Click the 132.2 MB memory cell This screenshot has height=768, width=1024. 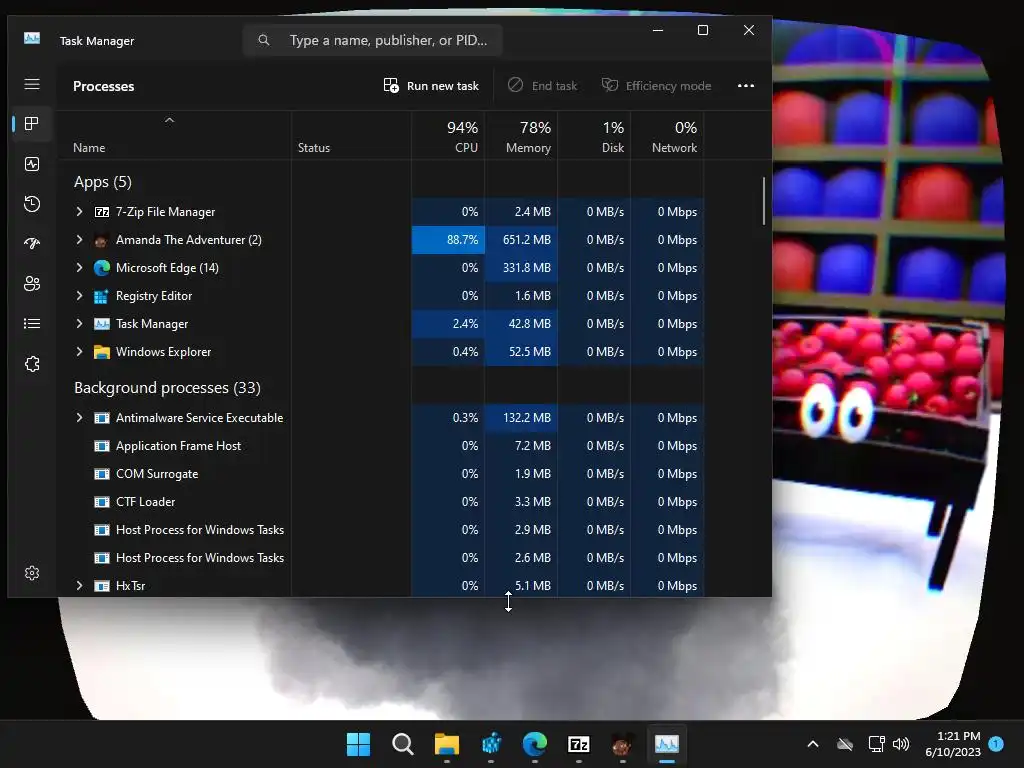coord(521,418)
